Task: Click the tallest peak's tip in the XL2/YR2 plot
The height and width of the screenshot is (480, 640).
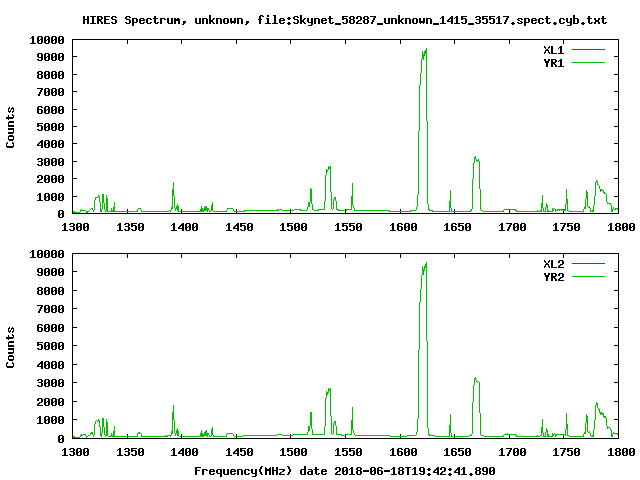Action: click(x=426, y=263)
